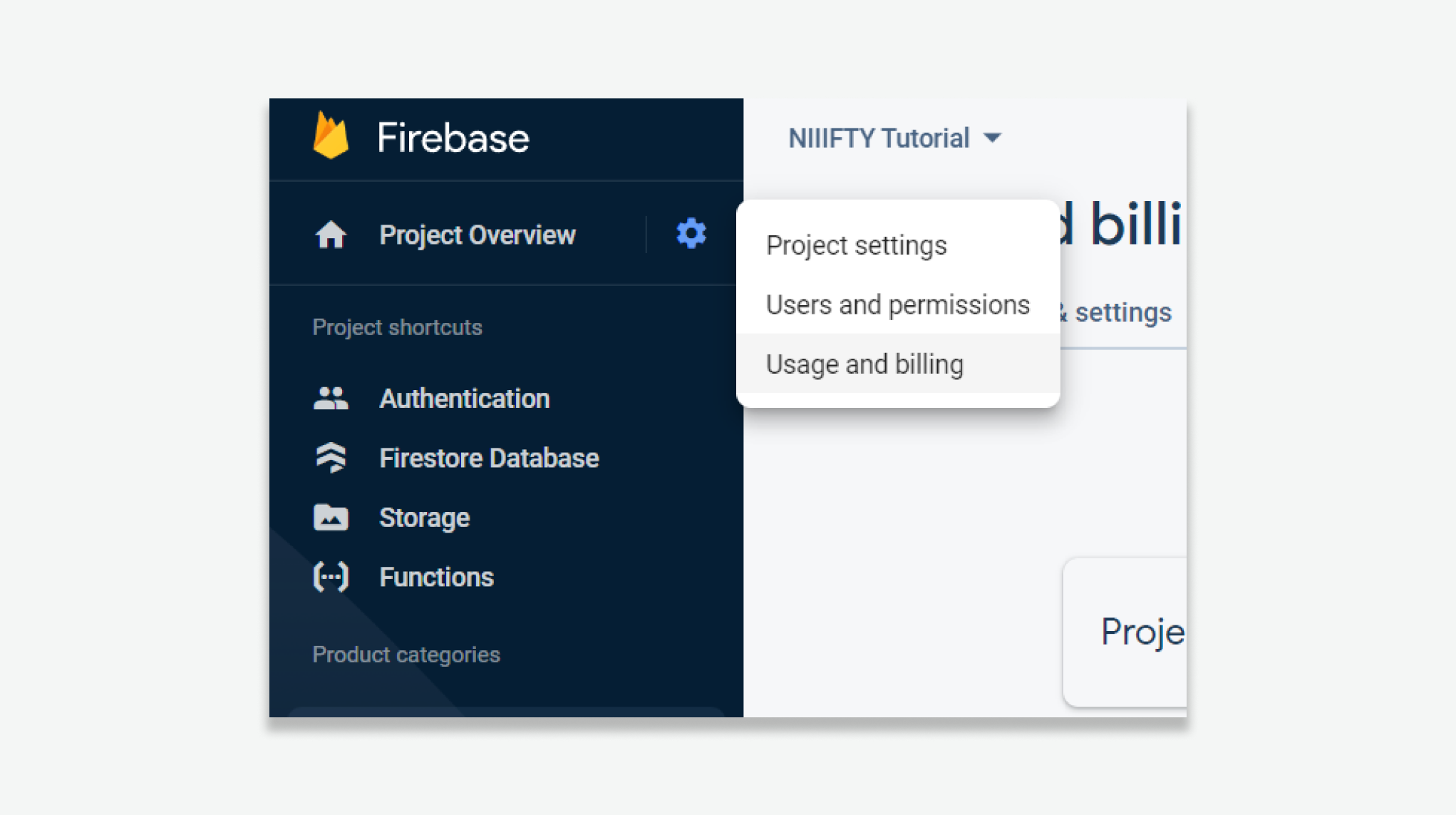The image size is (1456, 815).
Task: Open Firestore Database from sidebar
Action: click(x=489, y=458)
